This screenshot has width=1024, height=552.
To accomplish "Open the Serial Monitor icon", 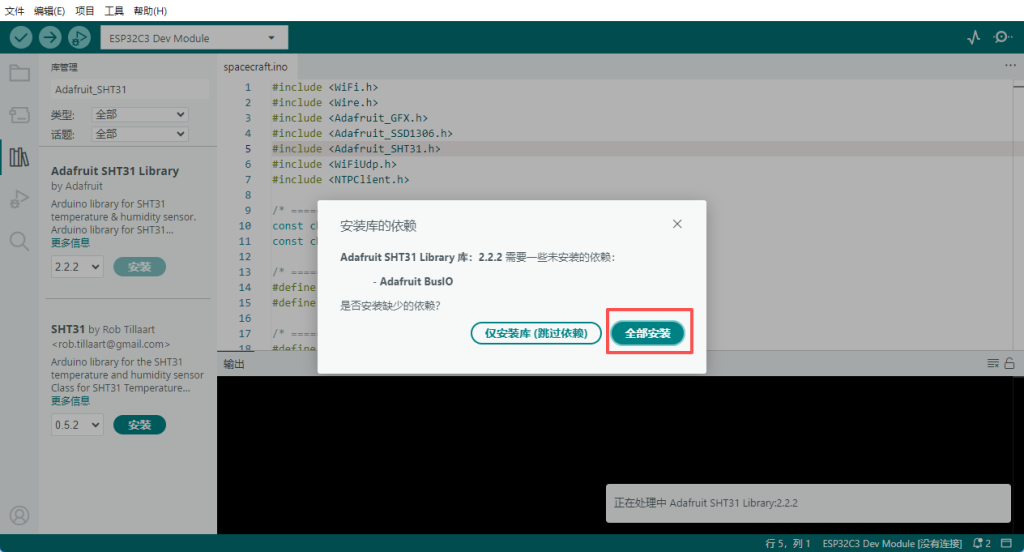I will (1003, 37).
